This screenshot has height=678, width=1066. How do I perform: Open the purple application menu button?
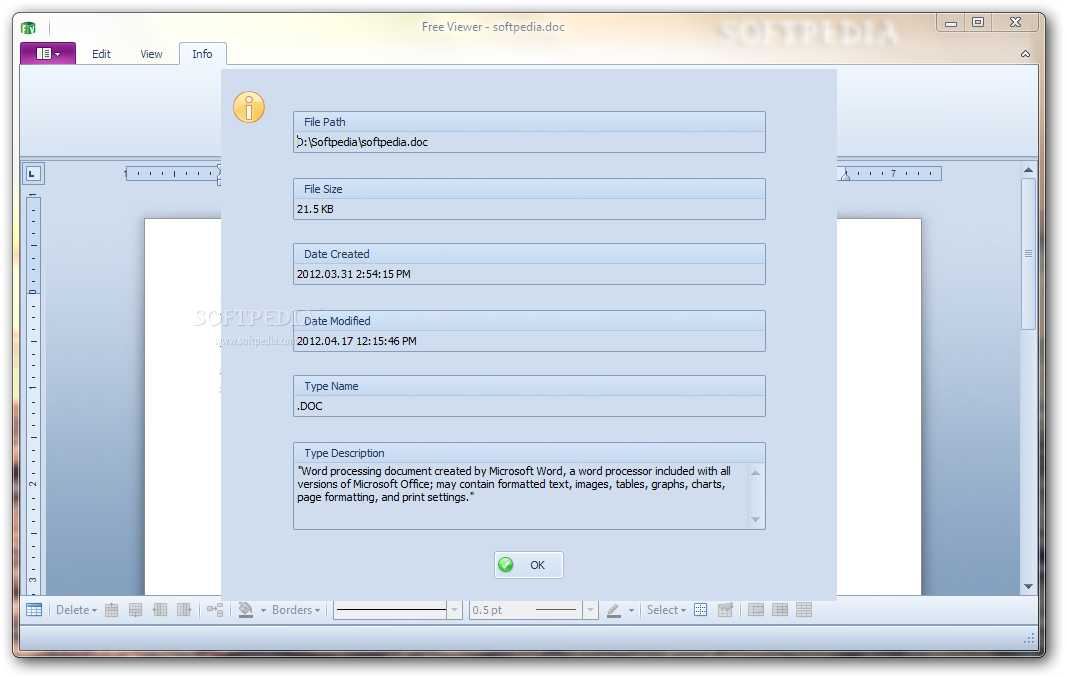pyautogui.click(x=48, y=53)
